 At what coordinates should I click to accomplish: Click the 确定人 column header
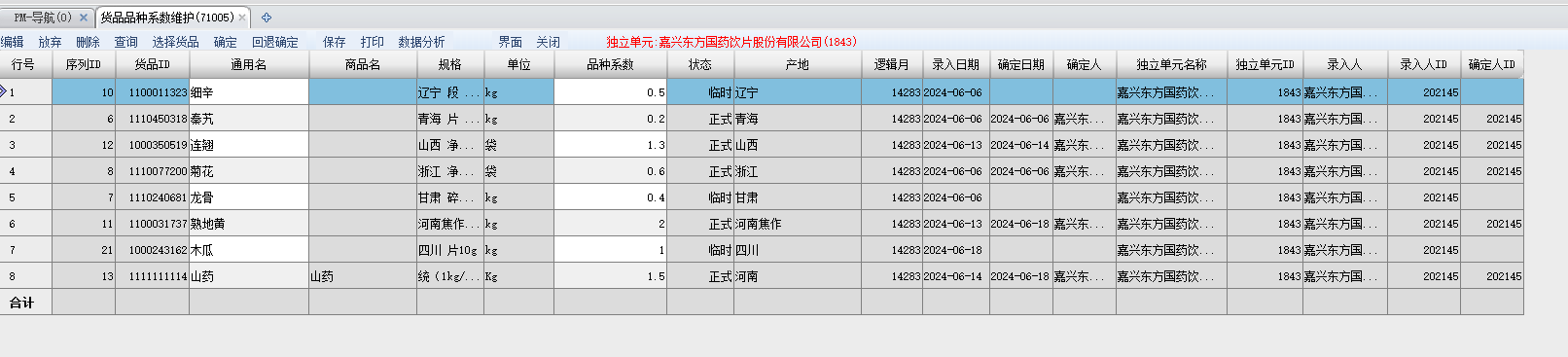(x=1085, y=64)
